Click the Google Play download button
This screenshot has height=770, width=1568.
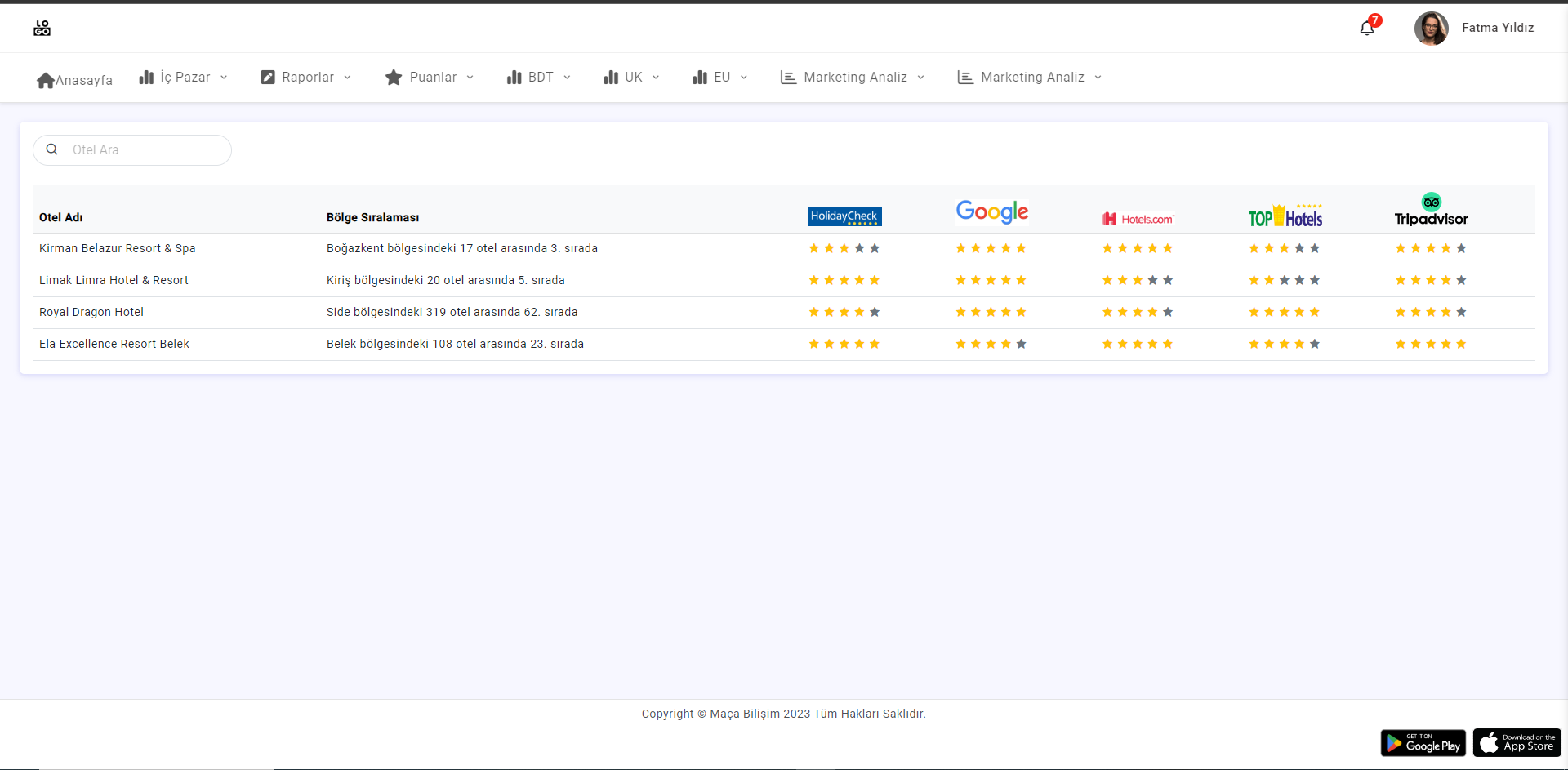pyautogui.click(x=1423, y=743)
